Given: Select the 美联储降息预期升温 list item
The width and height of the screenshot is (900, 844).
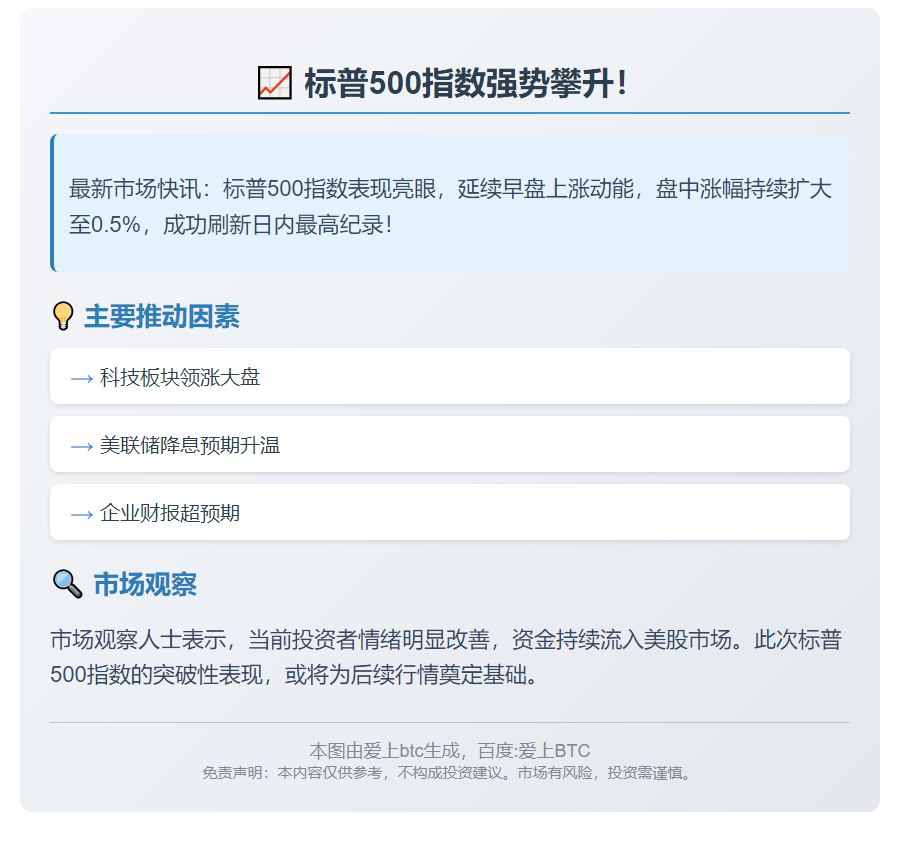Looking at the screenshot, I should pyautogui.click(x=190, y=445).
